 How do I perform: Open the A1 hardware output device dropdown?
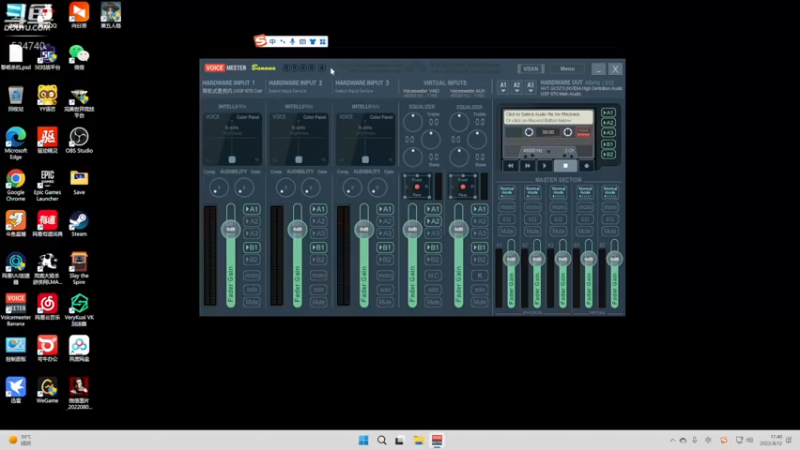coord(503,87)
